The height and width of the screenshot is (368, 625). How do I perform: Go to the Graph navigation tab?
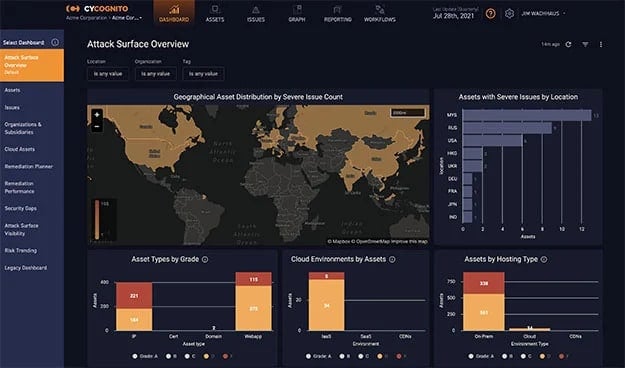(297, 14)
